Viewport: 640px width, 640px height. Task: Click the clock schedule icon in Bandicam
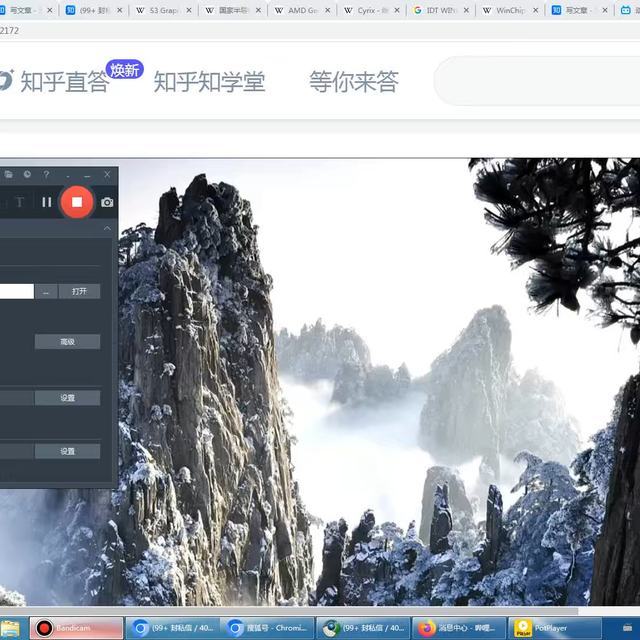click(x=27, y=175)
